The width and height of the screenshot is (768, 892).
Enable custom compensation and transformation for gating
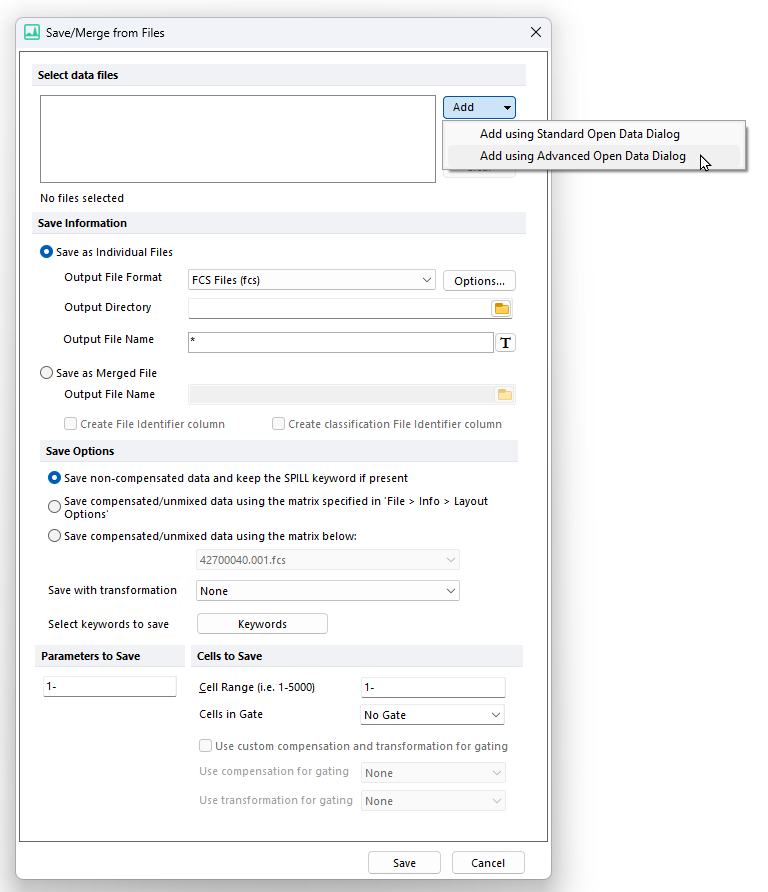[205, 745]
